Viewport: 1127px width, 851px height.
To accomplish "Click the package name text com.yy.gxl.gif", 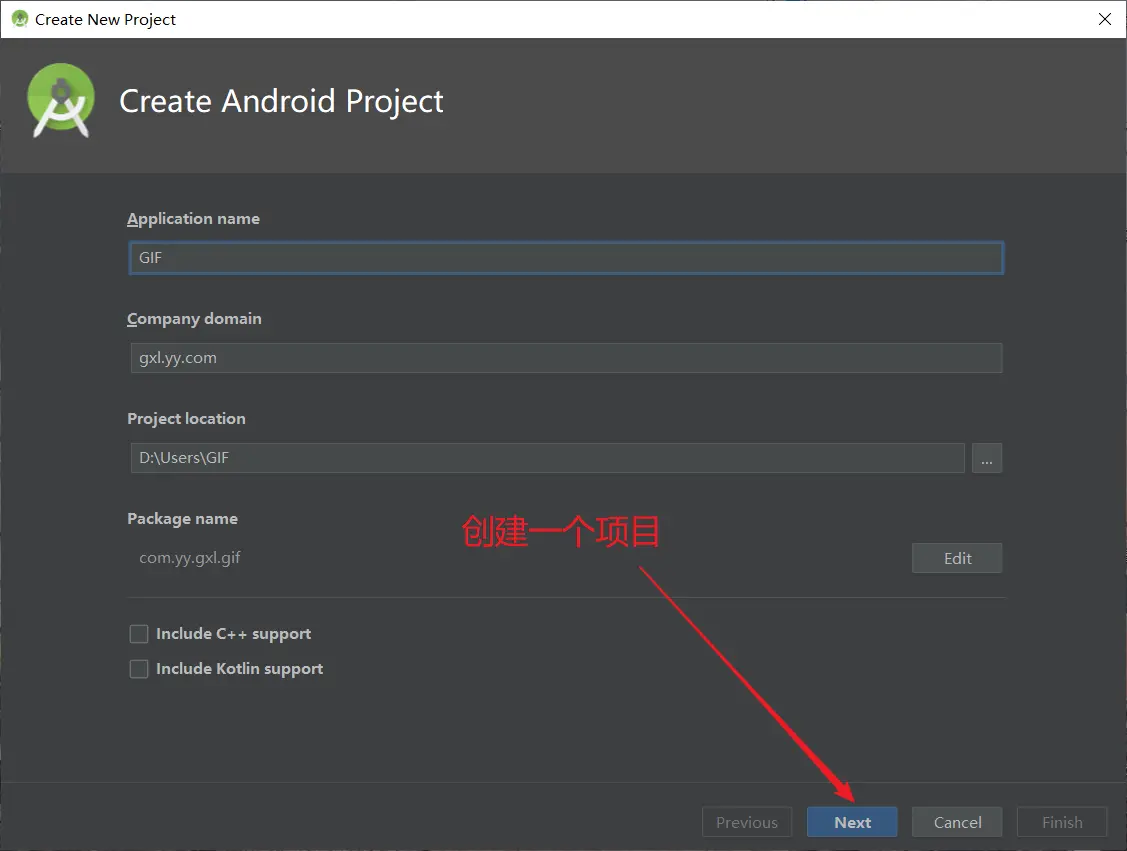I will pyautogui.click(x=190, y=558).
